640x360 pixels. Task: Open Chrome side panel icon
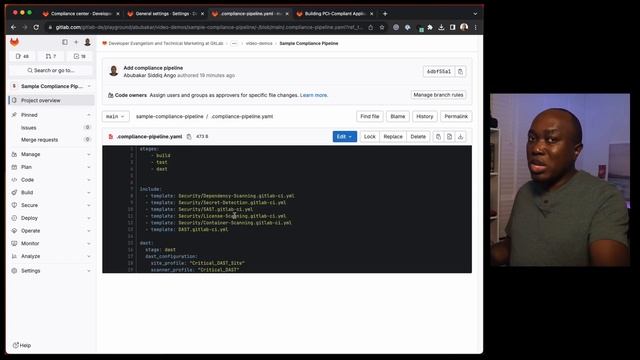[x=452, y=27]
